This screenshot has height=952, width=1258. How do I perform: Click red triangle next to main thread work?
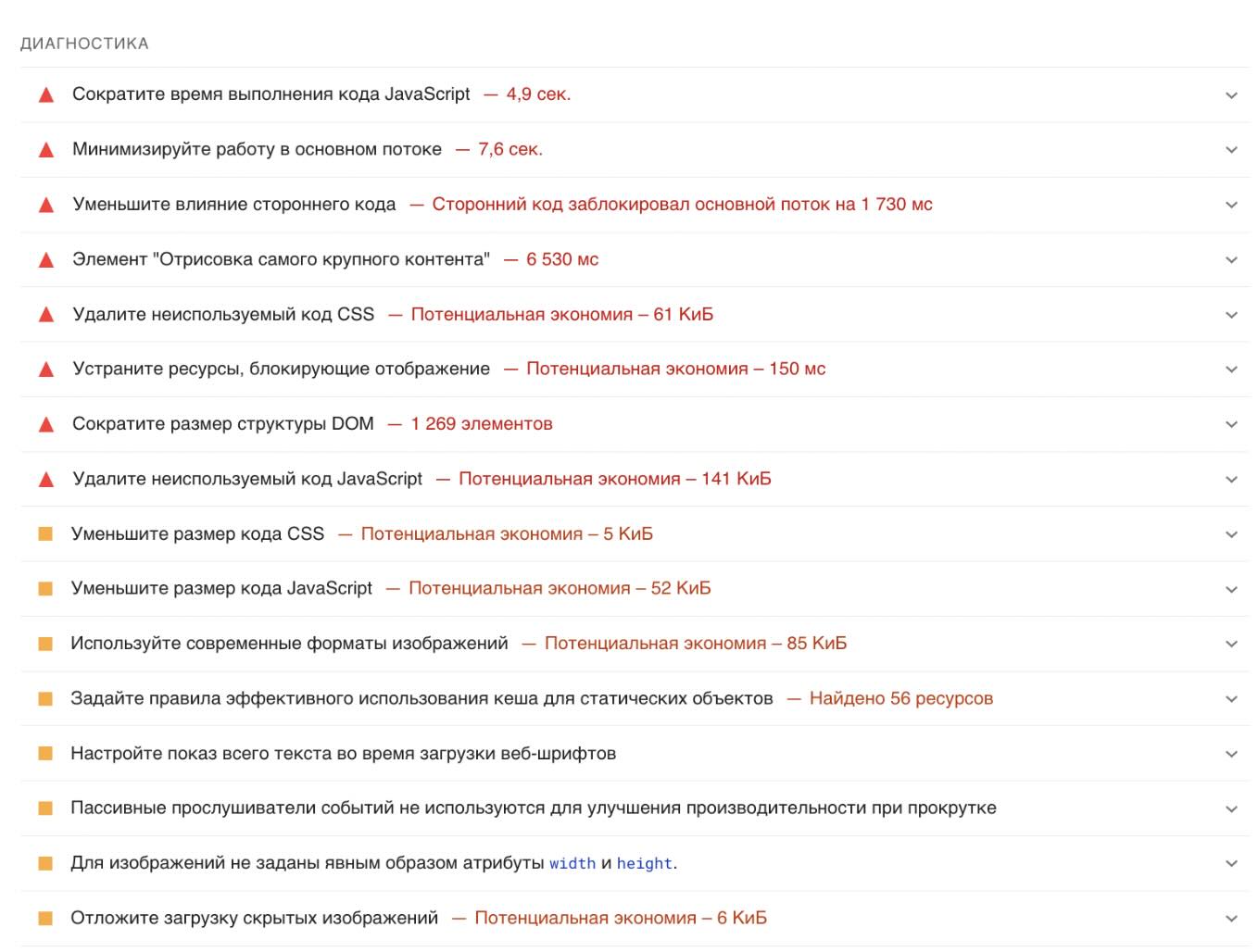coord(45,150)
